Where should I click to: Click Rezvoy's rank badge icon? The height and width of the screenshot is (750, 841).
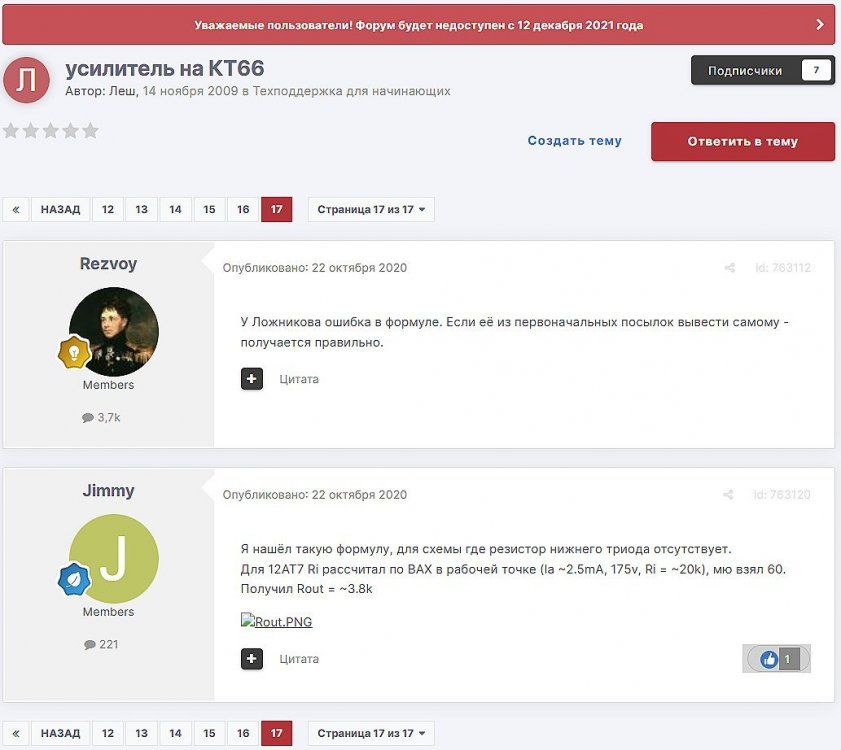[73, 352]
